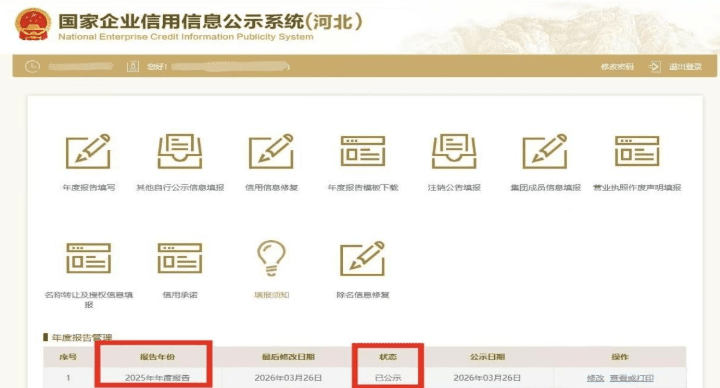The height and width of the screenshot is (388, 720).
Task: Click the 年度报告管理 section heading
Action: 82,337
